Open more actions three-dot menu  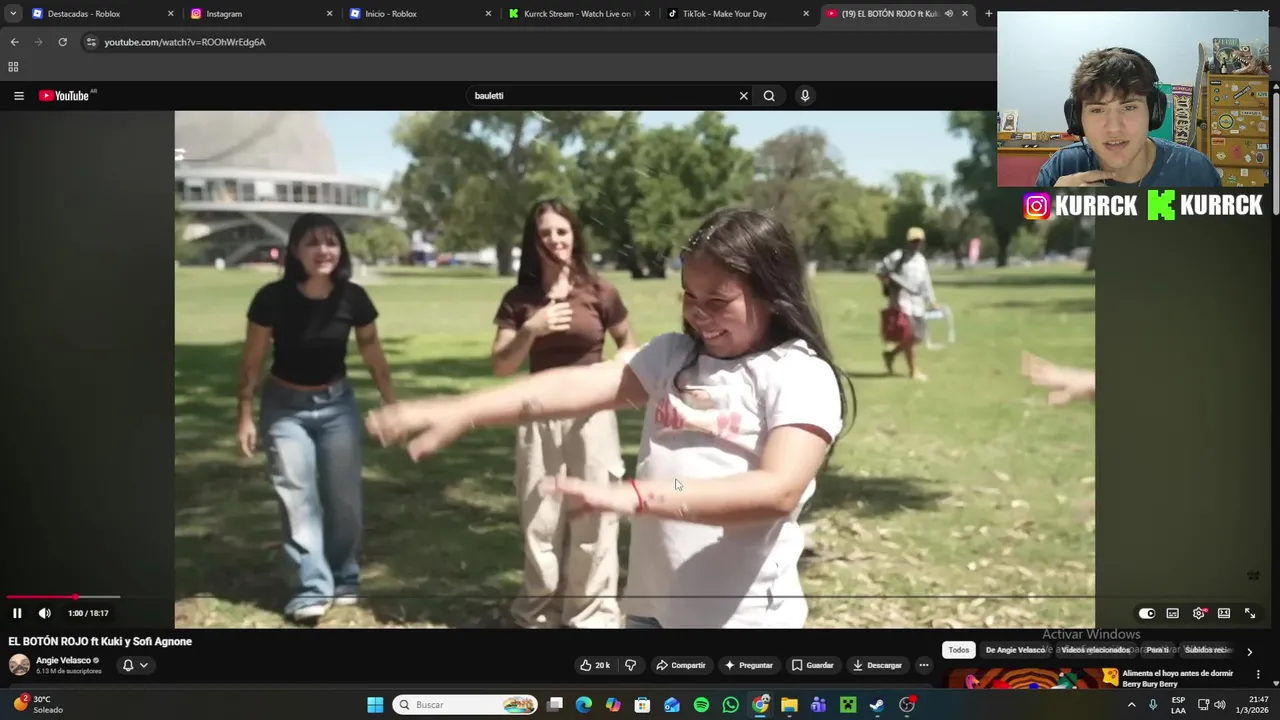pos(924,665)
